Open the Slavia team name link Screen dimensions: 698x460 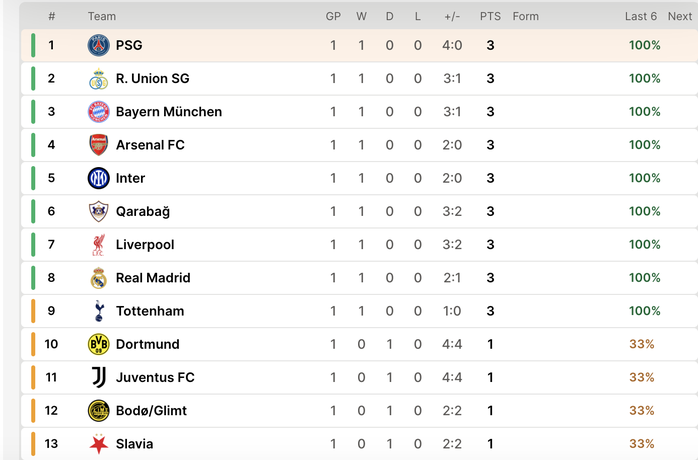[134, 443]
